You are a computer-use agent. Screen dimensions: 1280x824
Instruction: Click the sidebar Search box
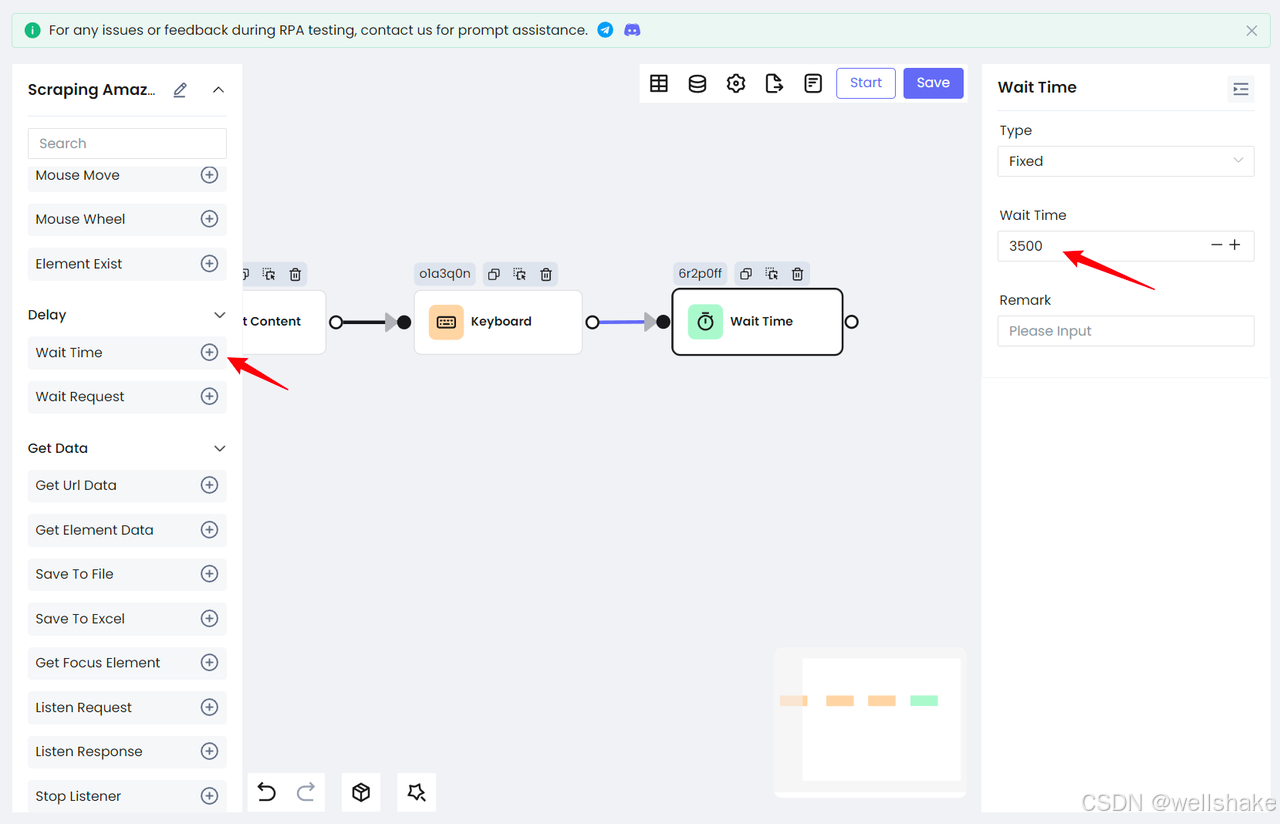click(127, 143)
